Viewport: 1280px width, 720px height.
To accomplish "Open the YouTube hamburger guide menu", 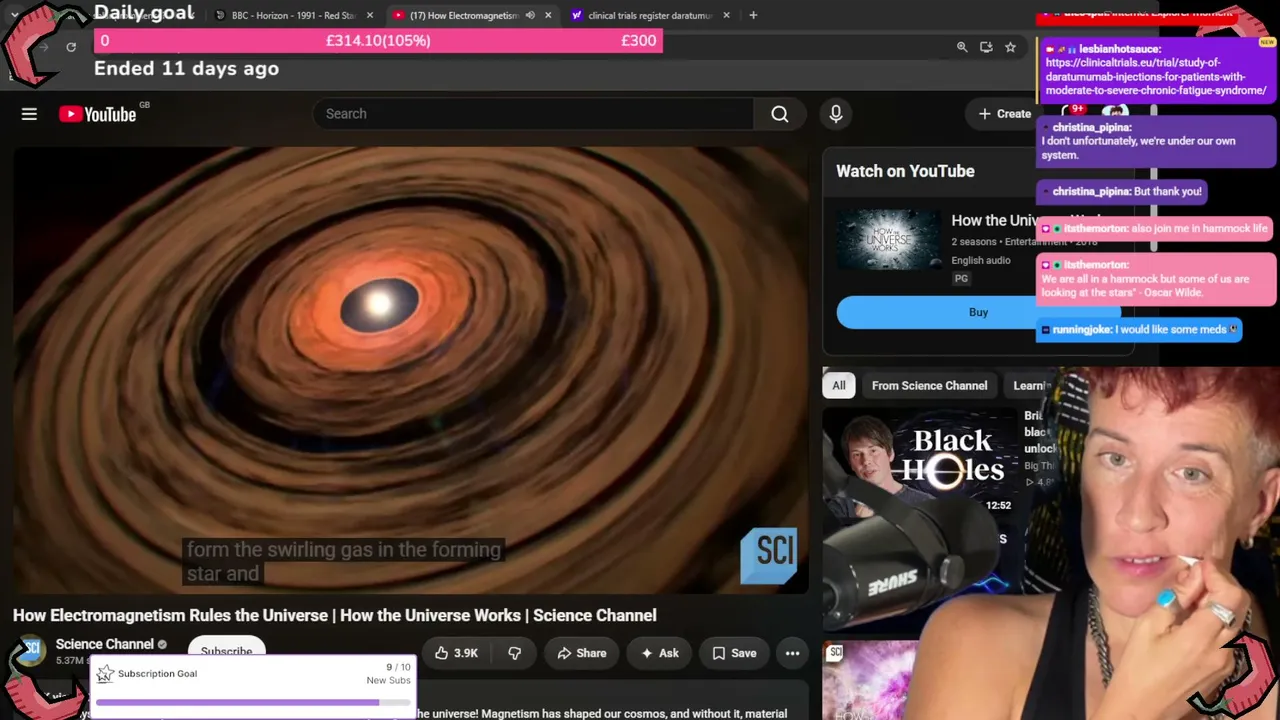I will (29, 114).
